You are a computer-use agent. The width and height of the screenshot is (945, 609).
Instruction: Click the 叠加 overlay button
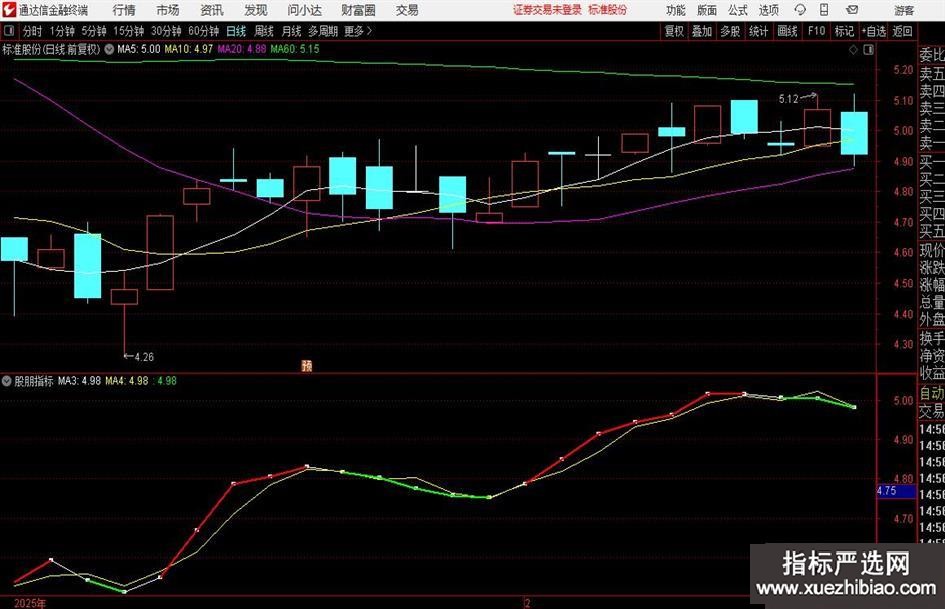point(702,31)
